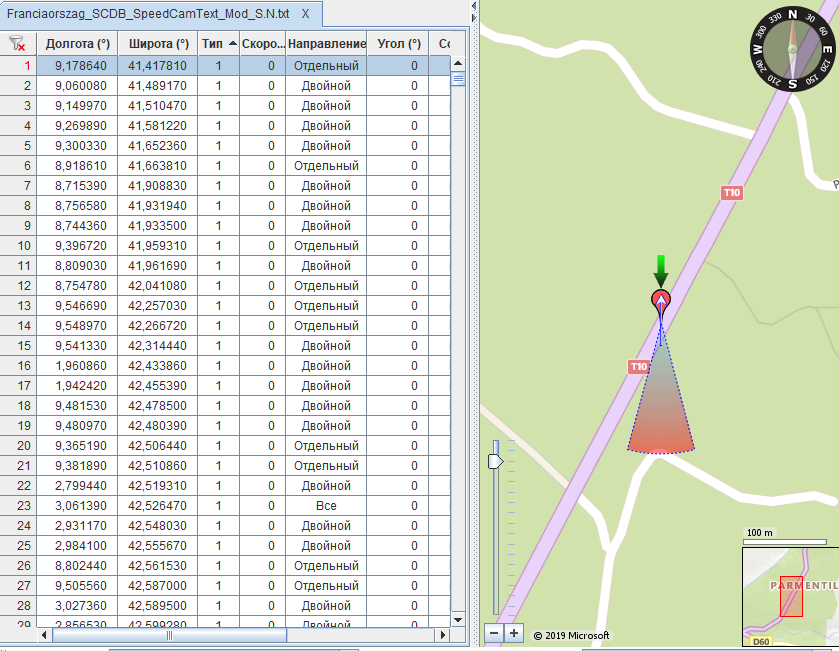
Task: Select latitude cell 42,506440
Action: pyautogui.click(x=158, y=446)
